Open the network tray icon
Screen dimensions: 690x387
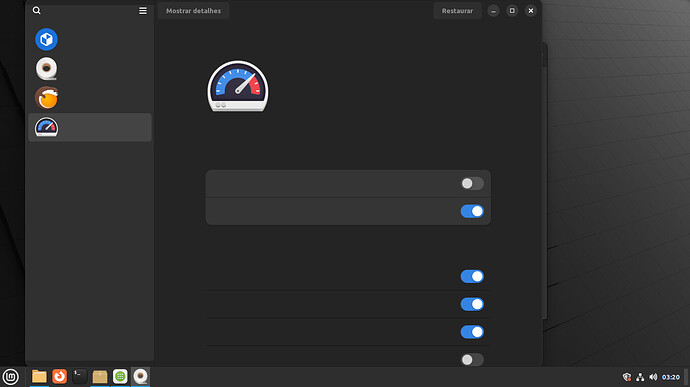[x=640, y=377]
